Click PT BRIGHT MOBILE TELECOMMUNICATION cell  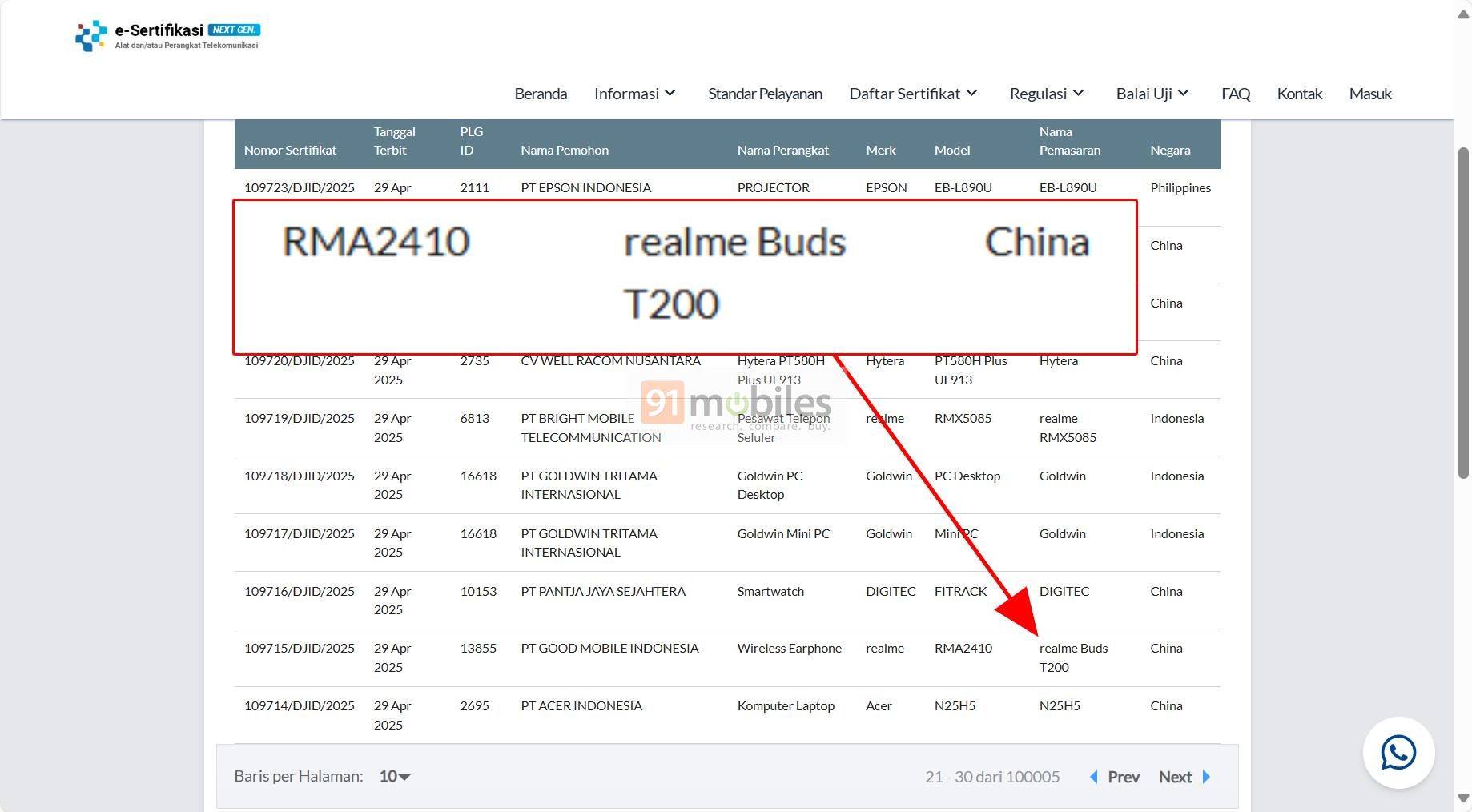[590, 428]
